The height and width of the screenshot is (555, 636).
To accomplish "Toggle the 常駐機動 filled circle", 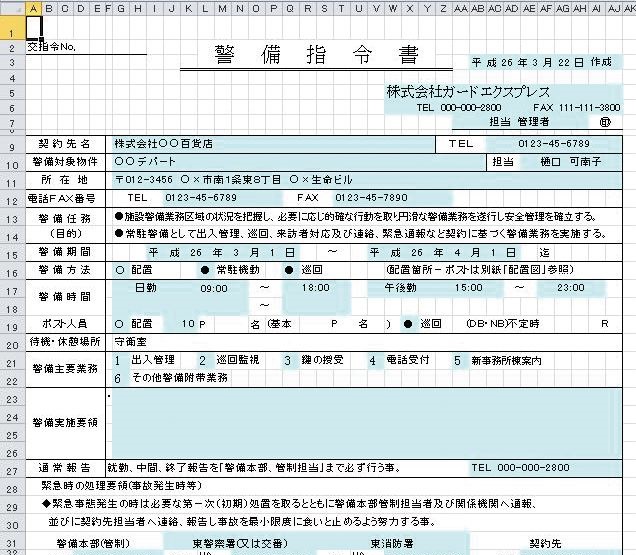I will 205,270.
